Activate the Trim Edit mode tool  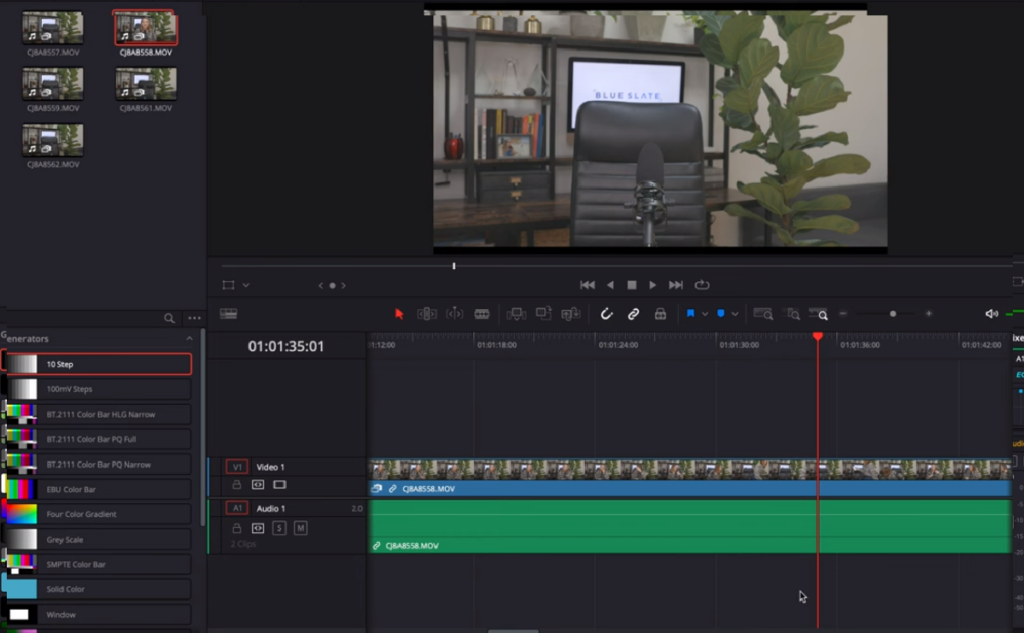tap(427, 313)
